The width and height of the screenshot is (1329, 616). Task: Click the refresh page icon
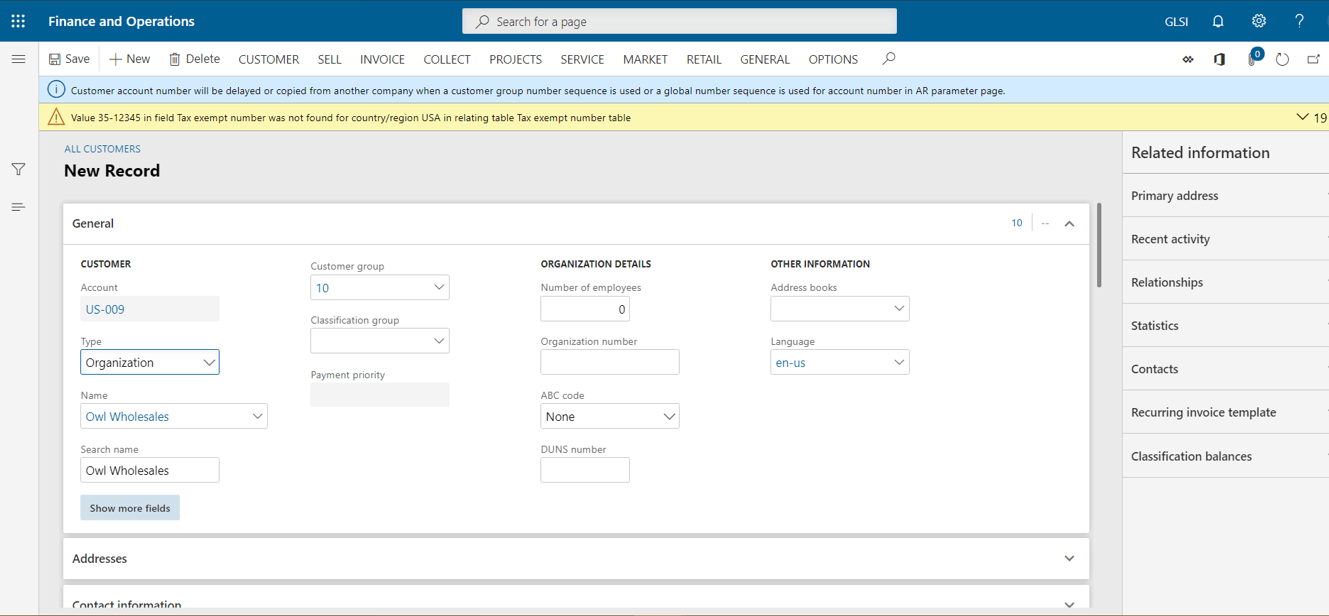tap(1282, 60)
